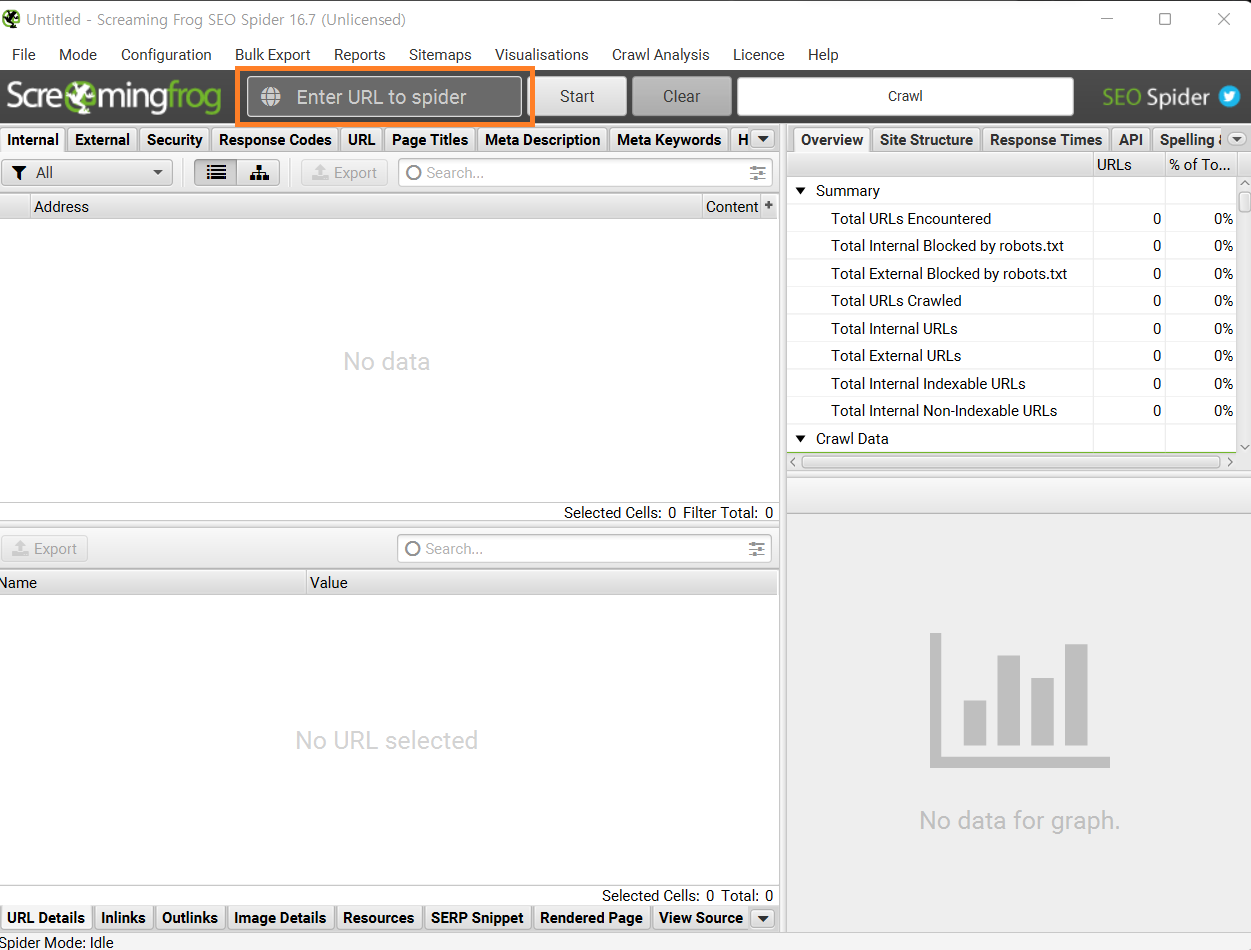Click the Clear button

681,97
